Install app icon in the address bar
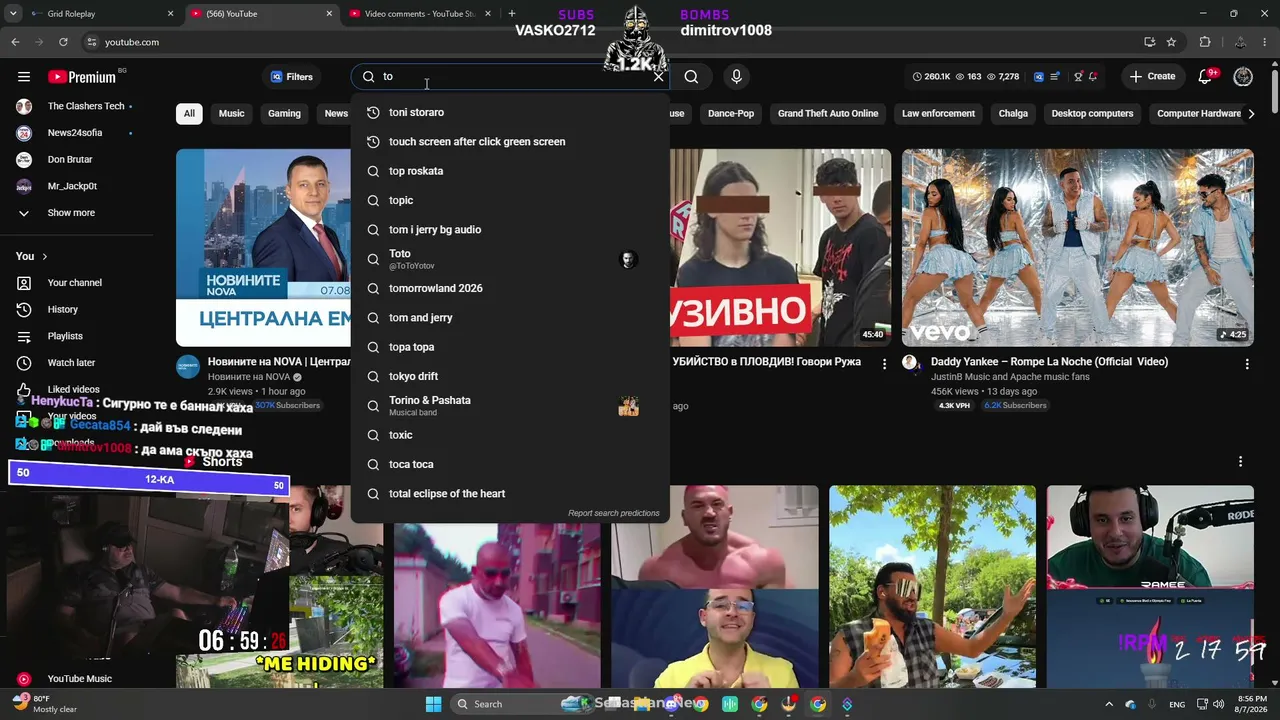Screen dimensions: 1280x720 (x=1149, y=42)
